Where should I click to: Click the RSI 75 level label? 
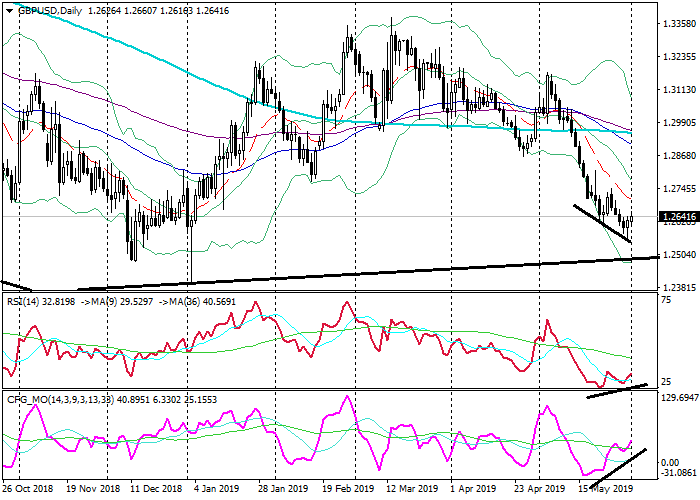click(x=666, y=299)
